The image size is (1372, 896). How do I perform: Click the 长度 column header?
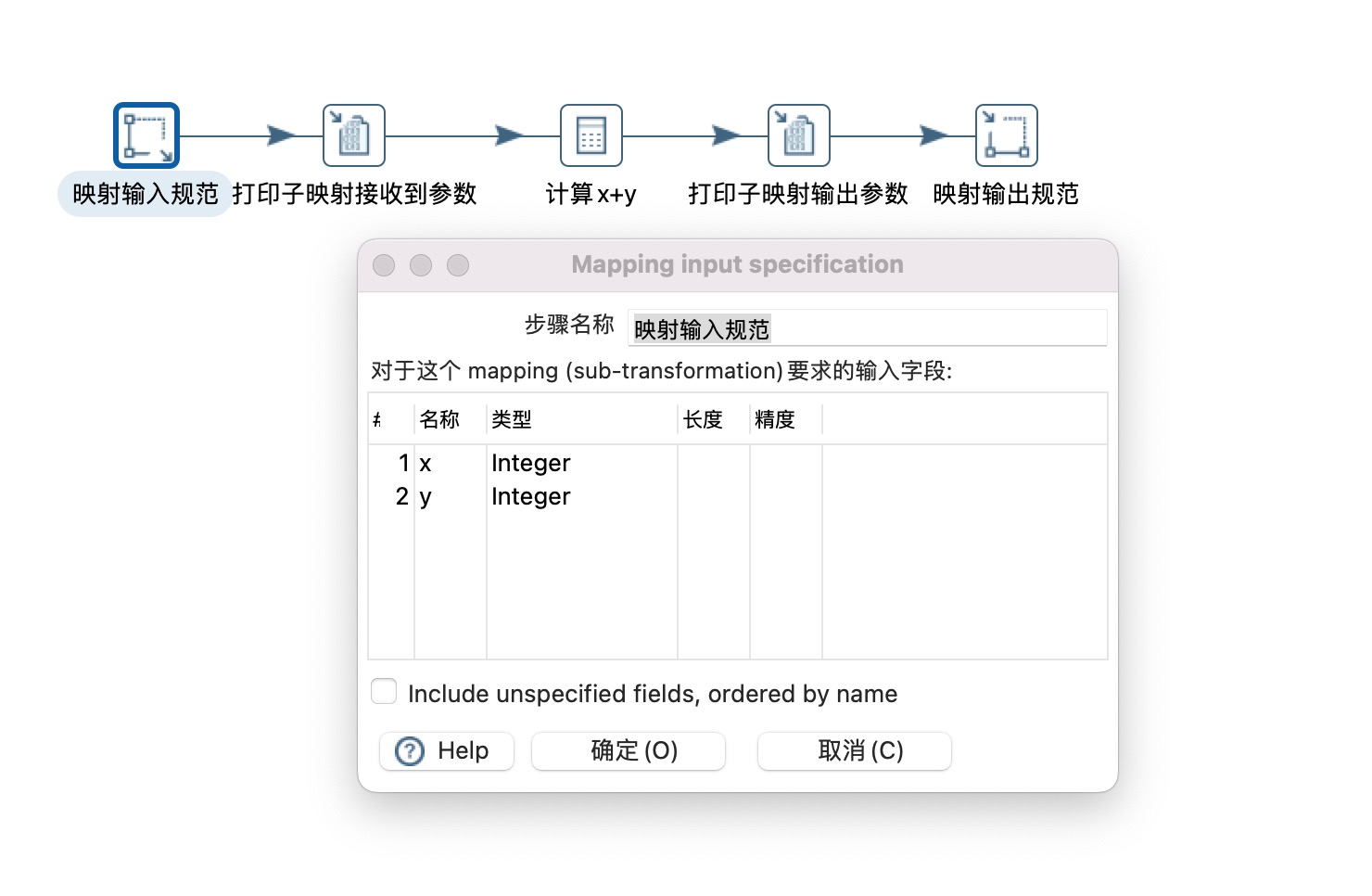coord(703,419)
